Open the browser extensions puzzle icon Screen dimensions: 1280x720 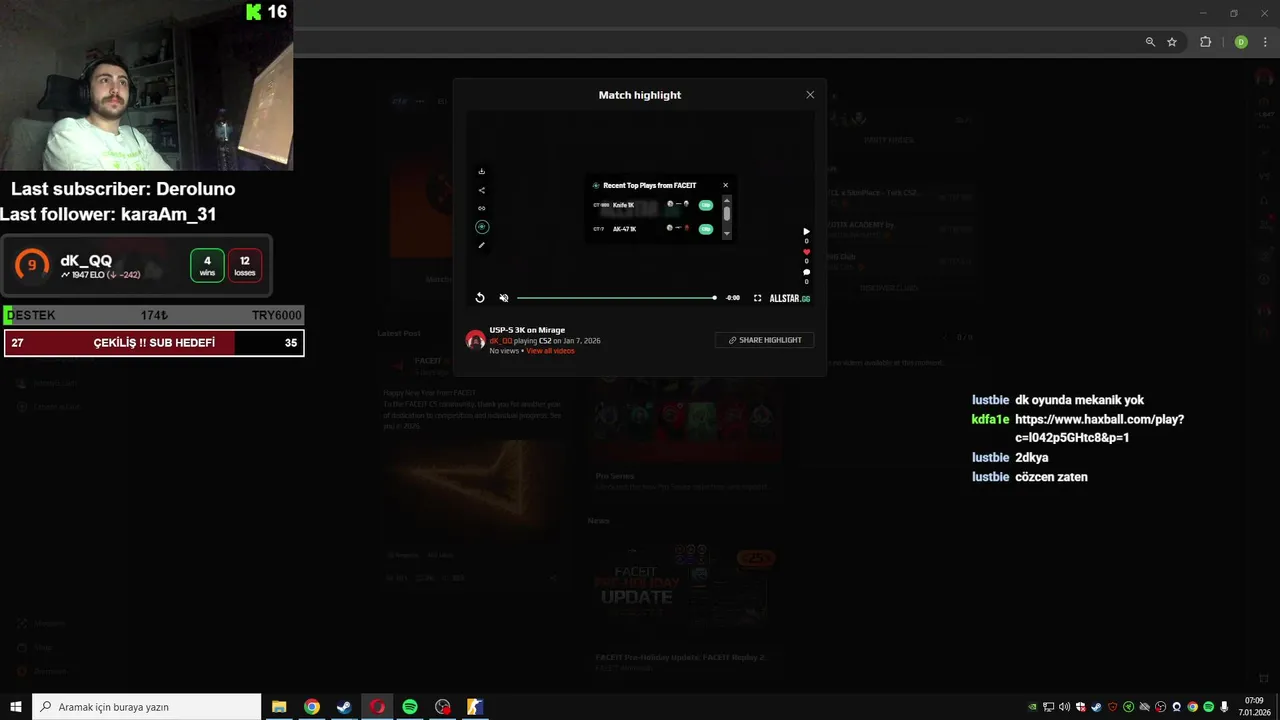pyautogui.click(x=1205, y=42)
